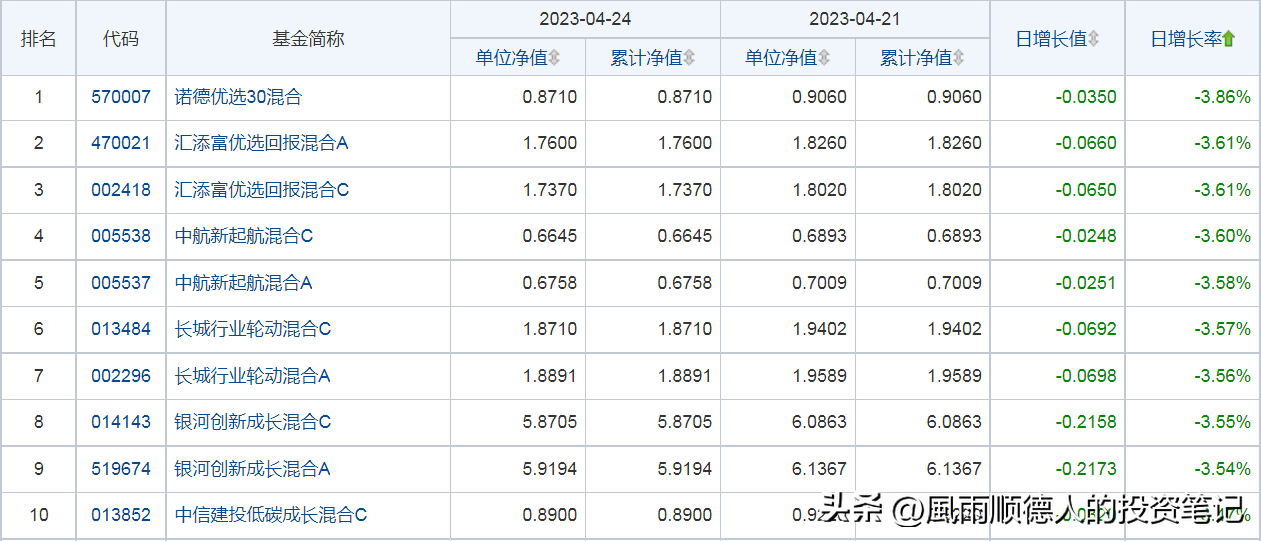The height and width of the screenshot is (541, 1261).
Task: Select 累计净值 5.8705 under 2023-04-24
Action: (x=685, y=422)
